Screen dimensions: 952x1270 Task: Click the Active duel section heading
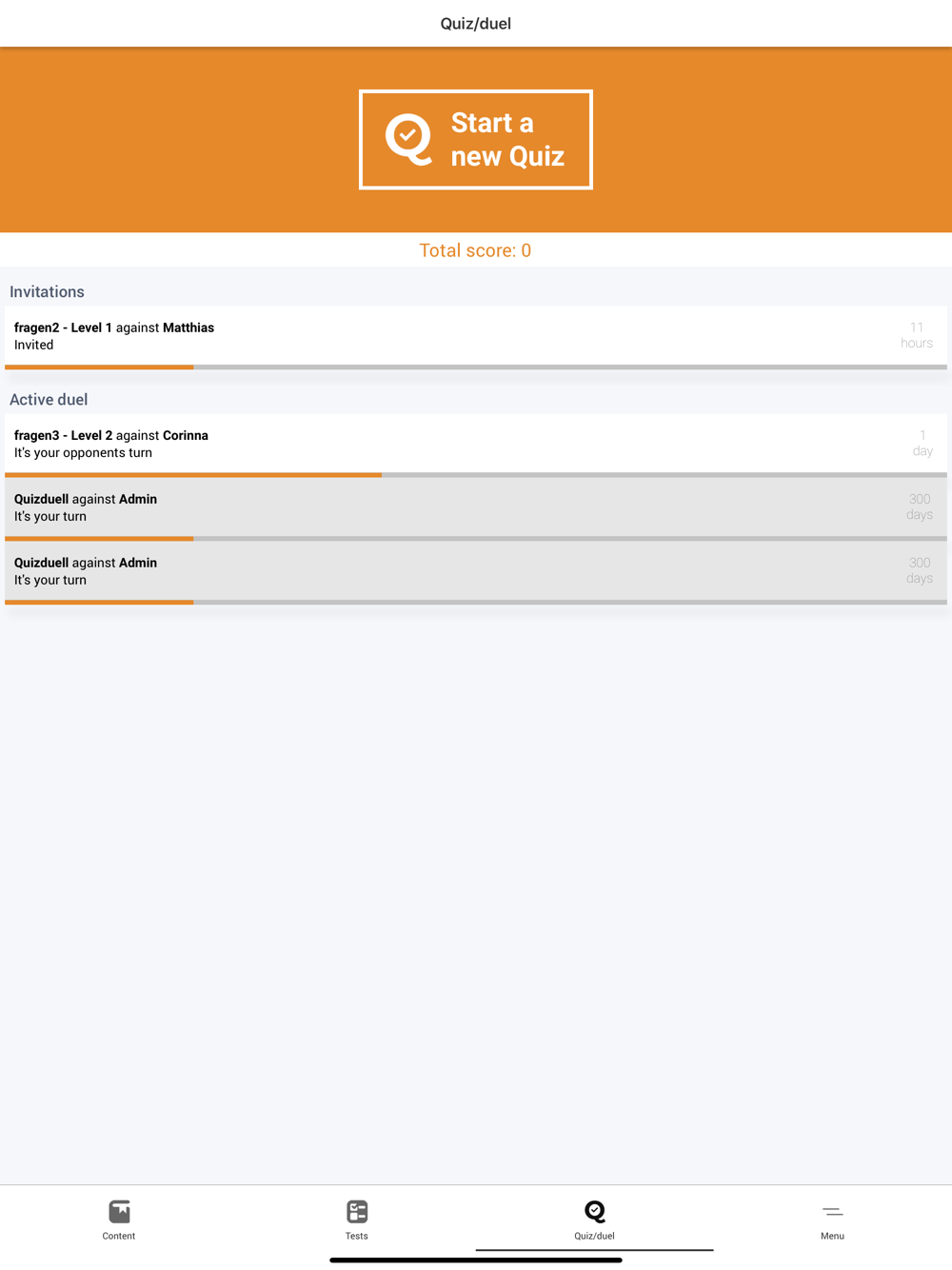click(49, 400)
